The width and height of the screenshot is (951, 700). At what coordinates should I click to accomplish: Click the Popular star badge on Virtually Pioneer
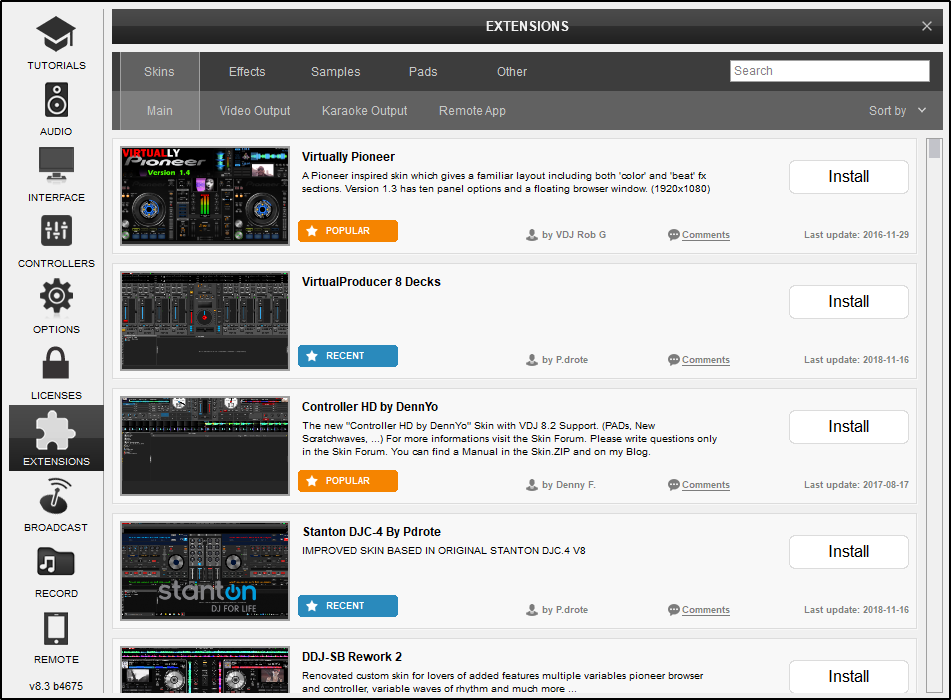348,231
